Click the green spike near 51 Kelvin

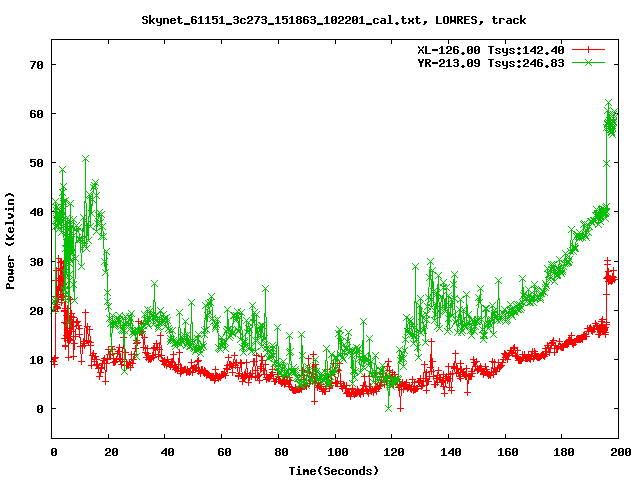(x=86, y=158)
